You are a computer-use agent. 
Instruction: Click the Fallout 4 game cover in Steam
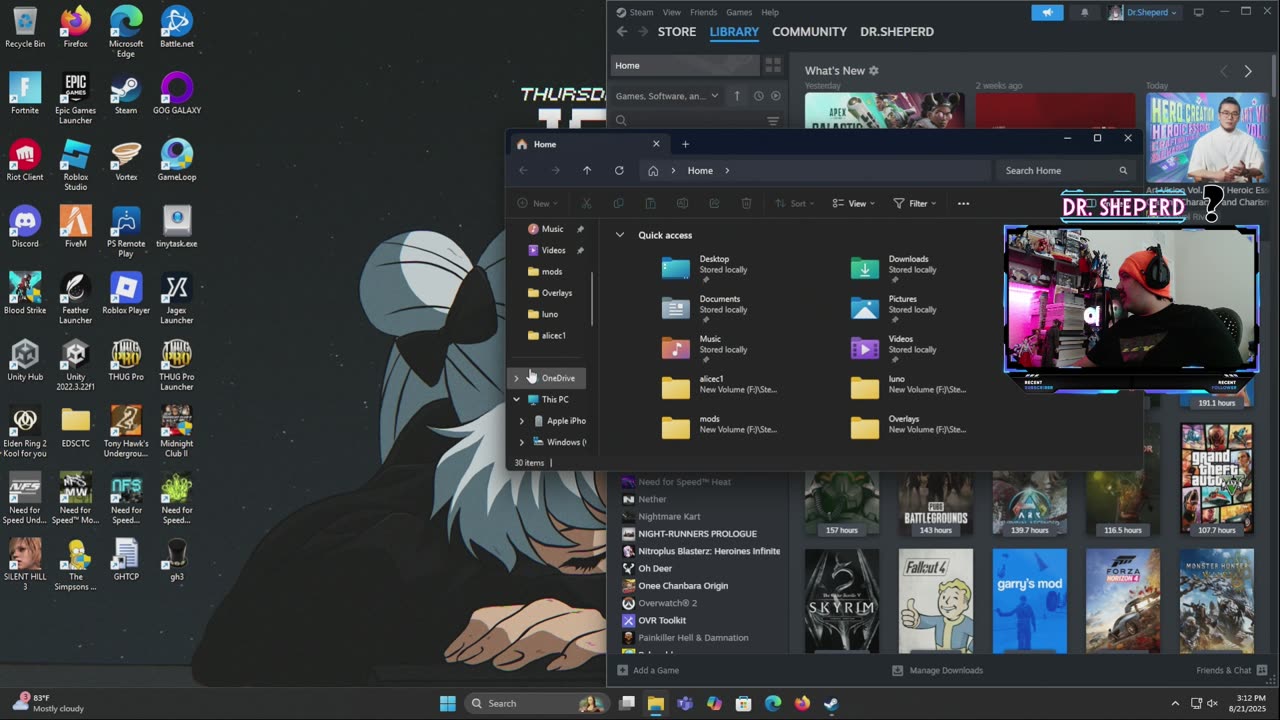click(936, 601)
